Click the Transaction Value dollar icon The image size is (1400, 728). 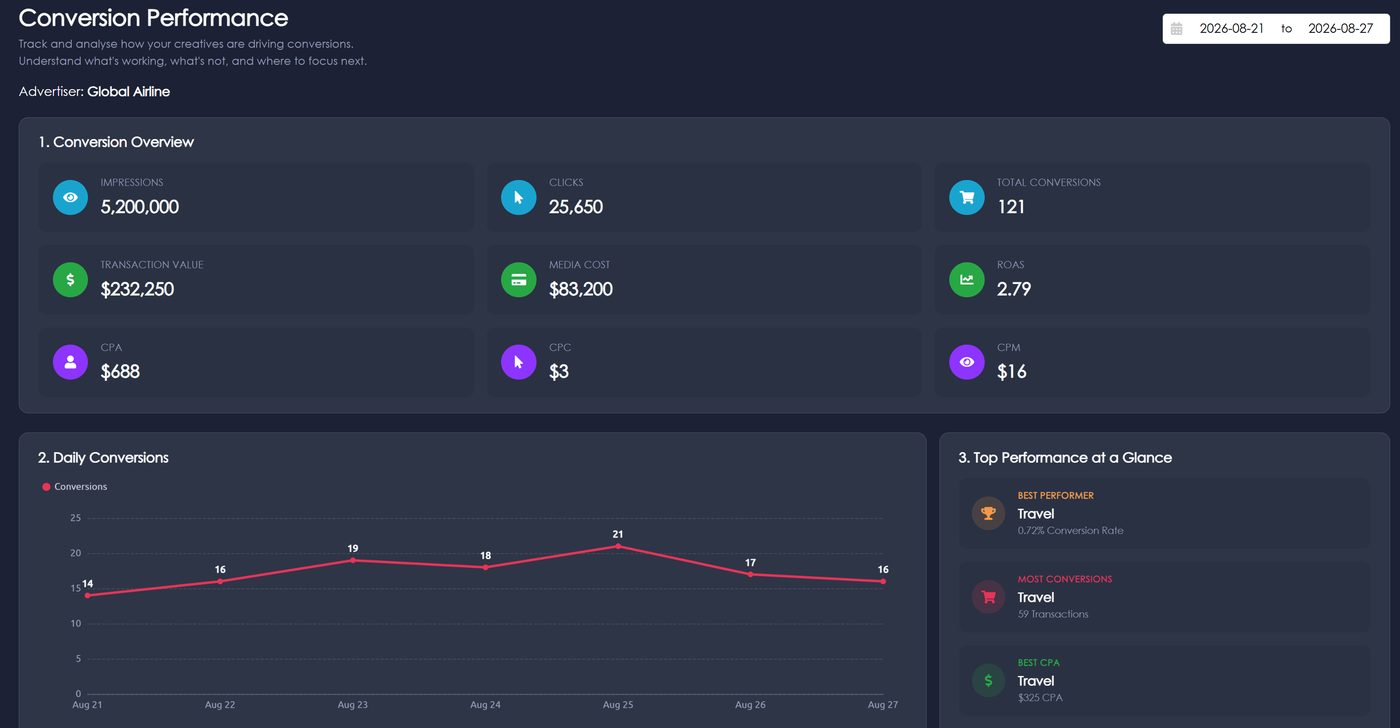pos(70,280)
